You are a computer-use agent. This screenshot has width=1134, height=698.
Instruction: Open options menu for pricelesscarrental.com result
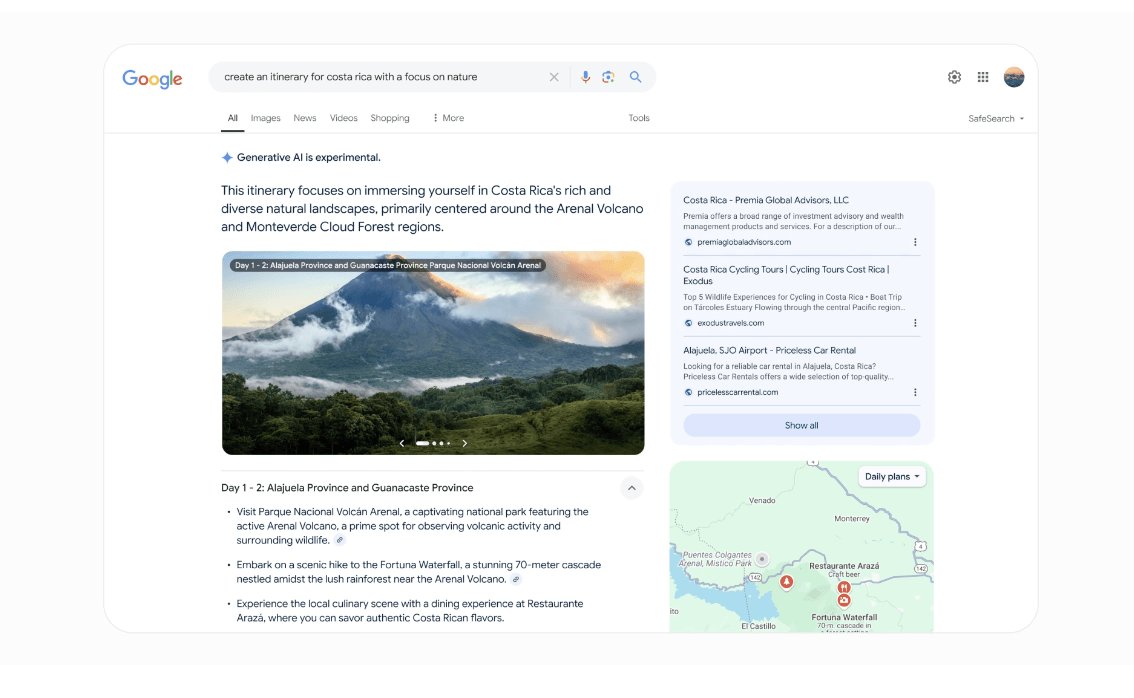pyautogui.click(x=915, y=392)
